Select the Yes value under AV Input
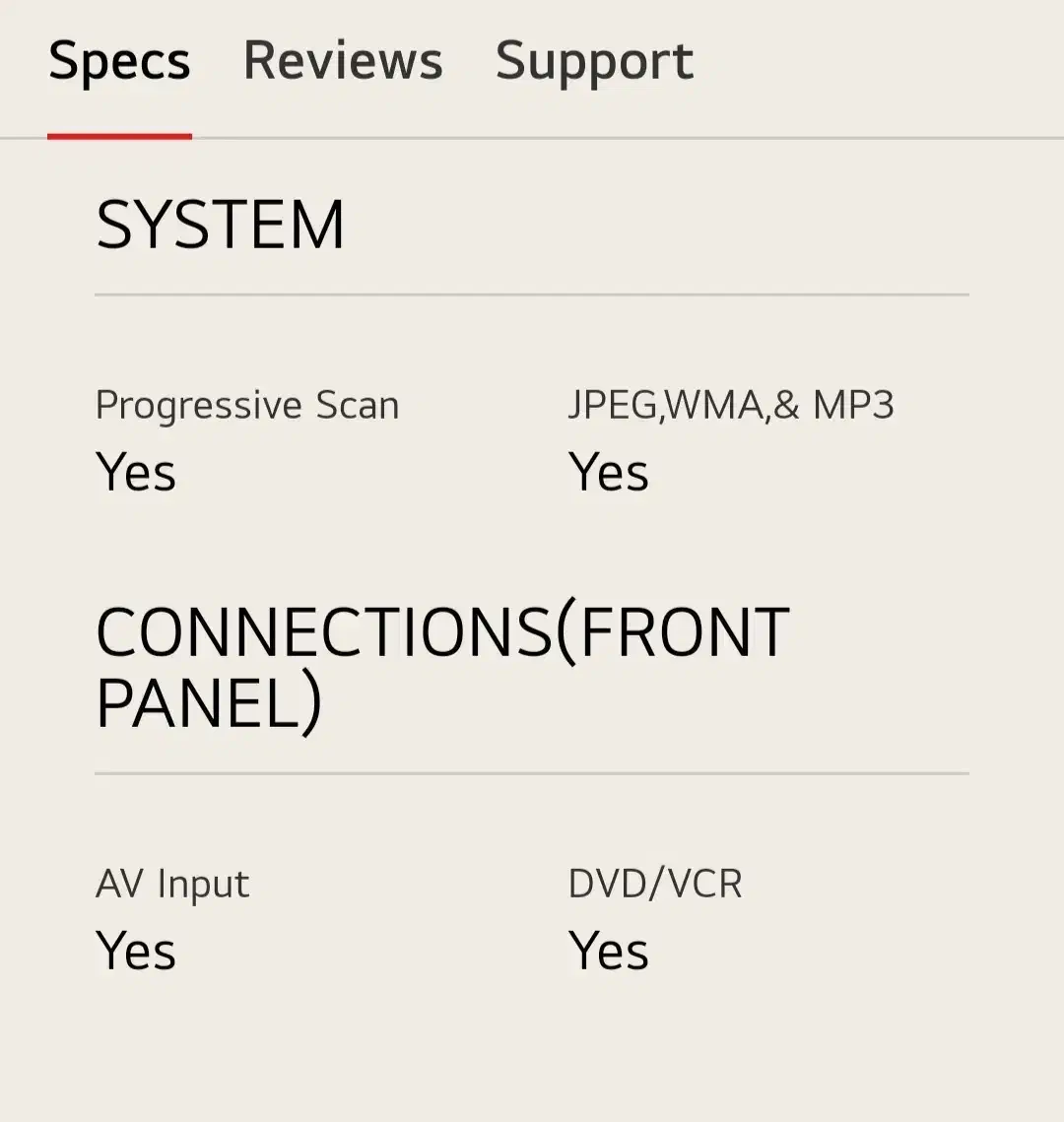This screenshot has width=1064, height=1122. (x=136, y=952)
